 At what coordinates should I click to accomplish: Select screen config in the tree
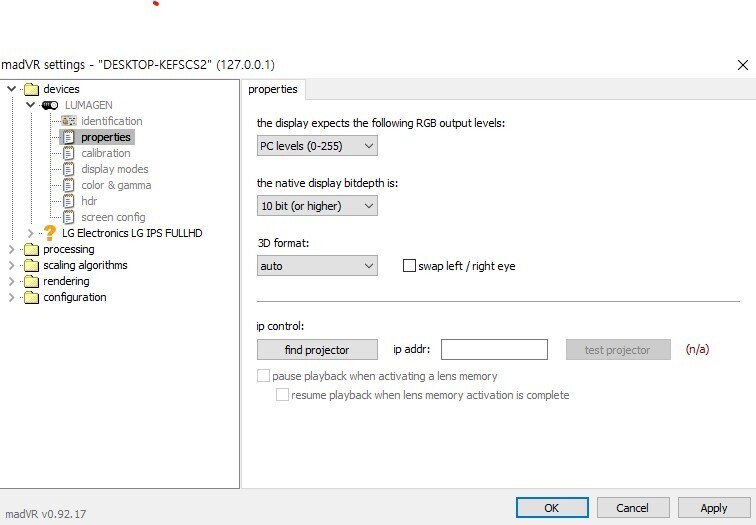113,217
